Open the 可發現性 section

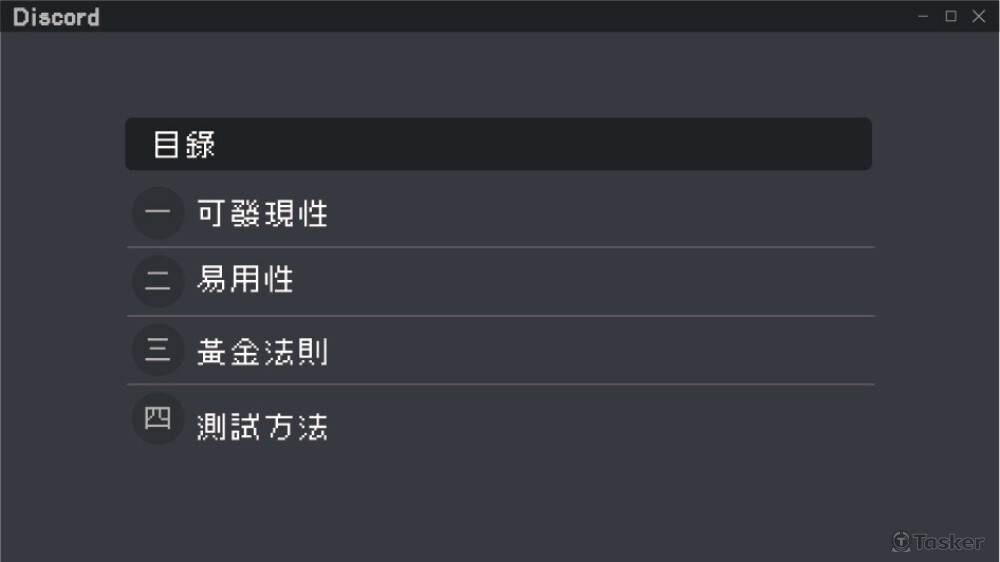pos(262,214)
